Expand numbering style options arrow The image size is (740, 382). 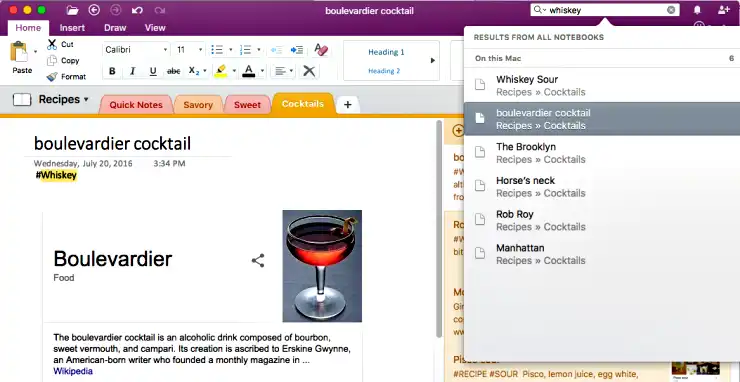pos(259,50)
